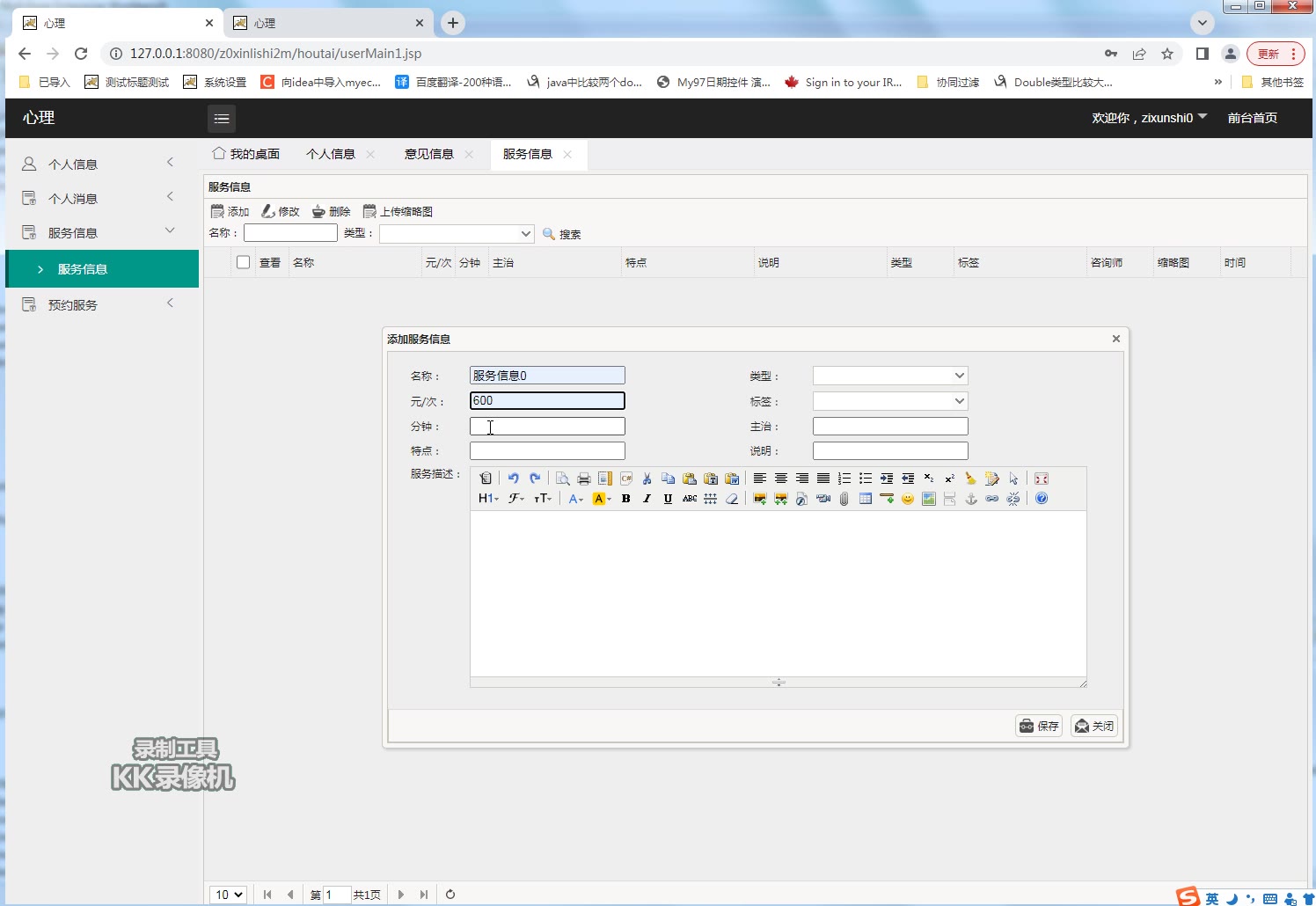Screen dimensions: 1316x906
Task: Click the 修改 button in the toolbar
Action: coord(281,211)
